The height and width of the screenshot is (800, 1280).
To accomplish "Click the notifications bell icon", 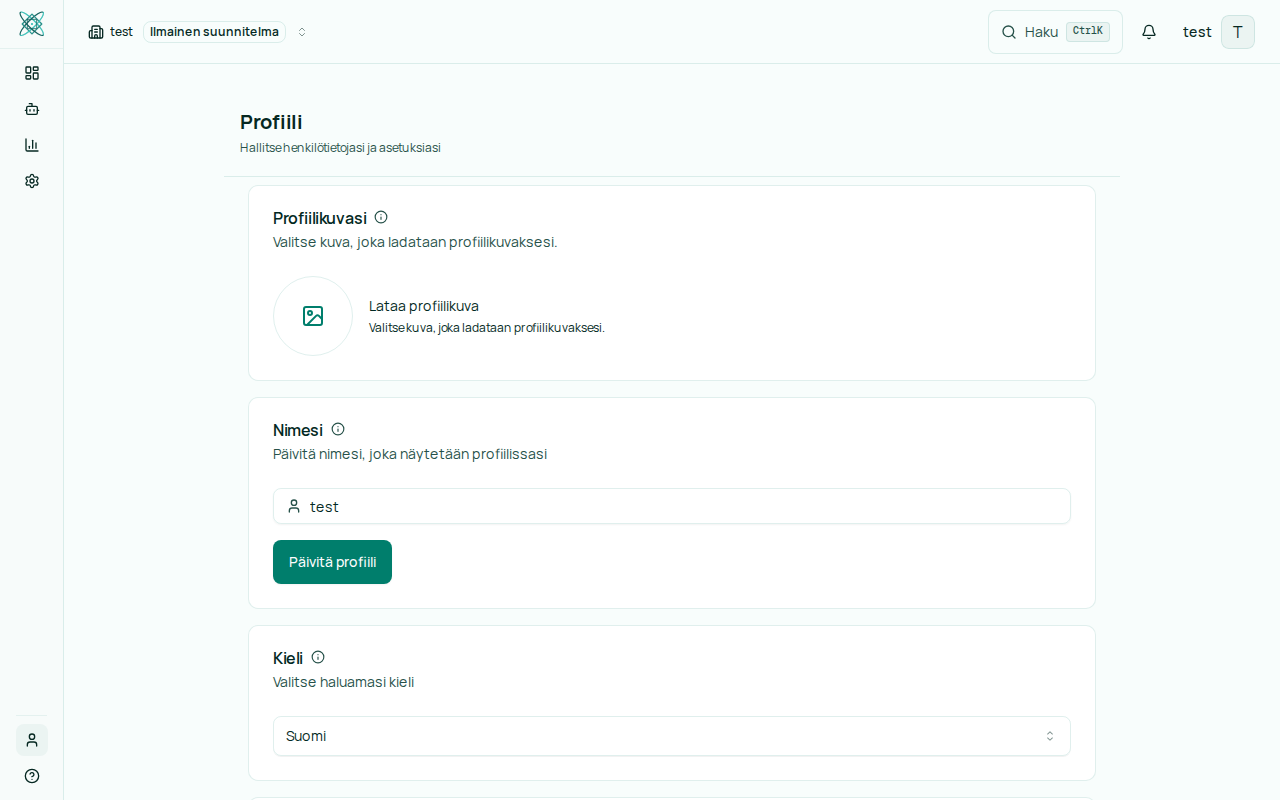I will (1149, 32).
